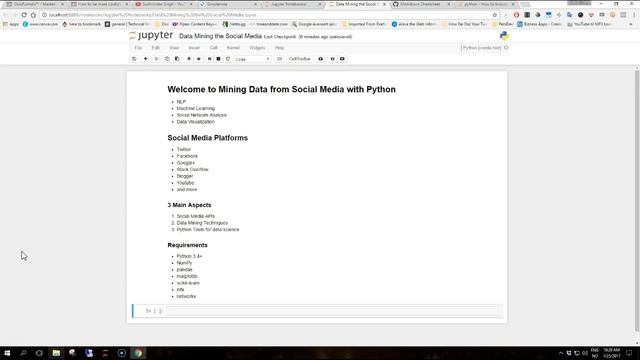Click the Python conda root kernel indicator
This screenshot has height=360, width=640.
[481, 48]
